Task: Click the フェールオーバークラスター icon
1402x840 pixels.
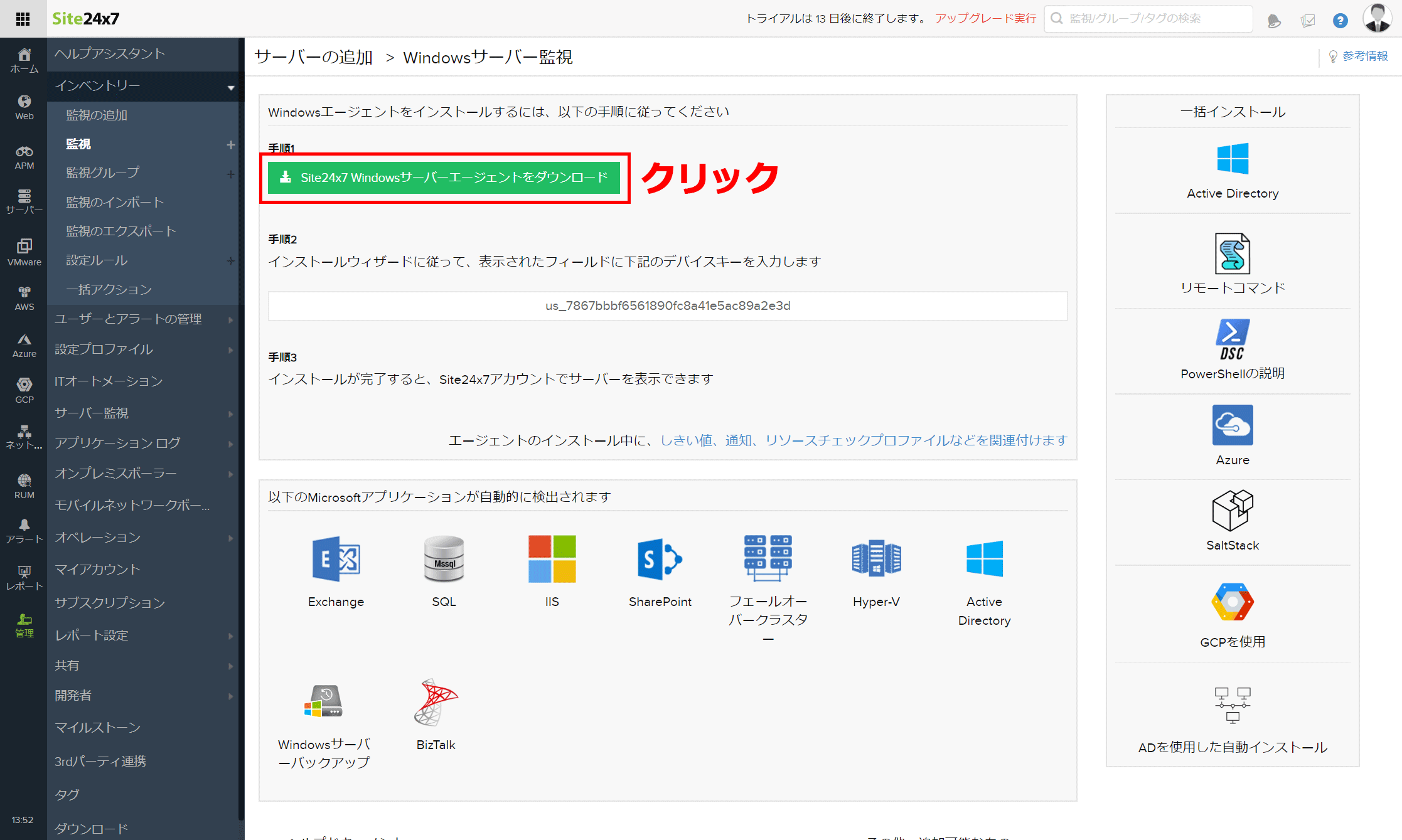Action: click(x=768, y=558)
